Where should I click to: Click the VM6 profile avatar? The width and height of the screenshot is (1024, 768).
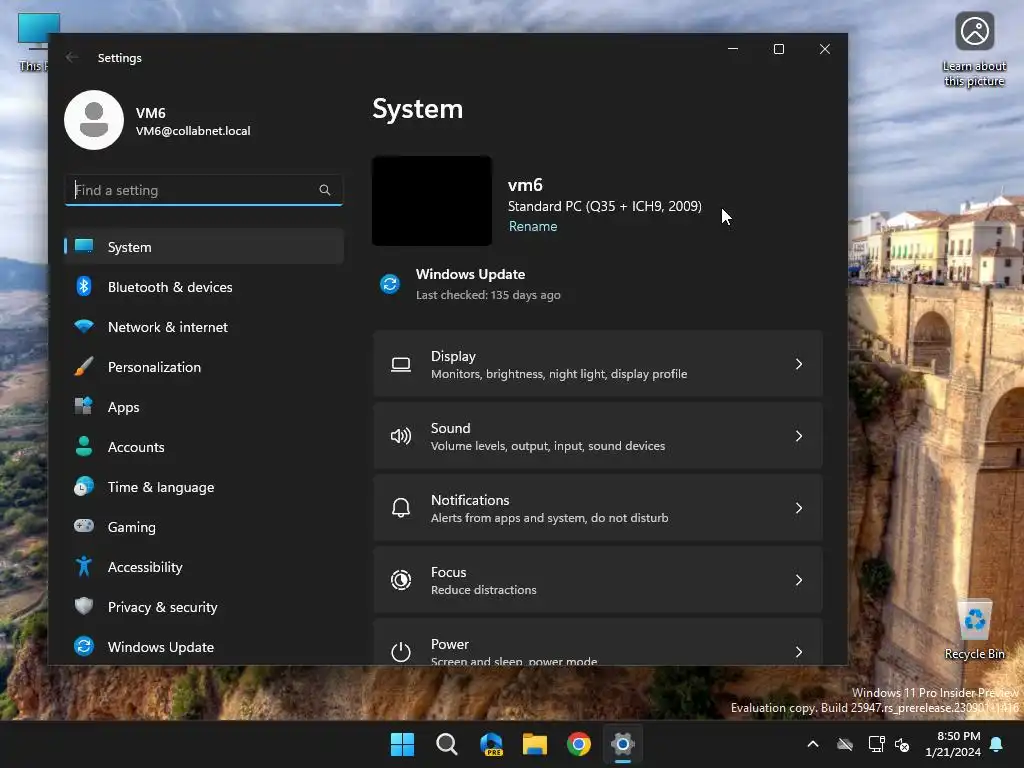pos(94,120)
